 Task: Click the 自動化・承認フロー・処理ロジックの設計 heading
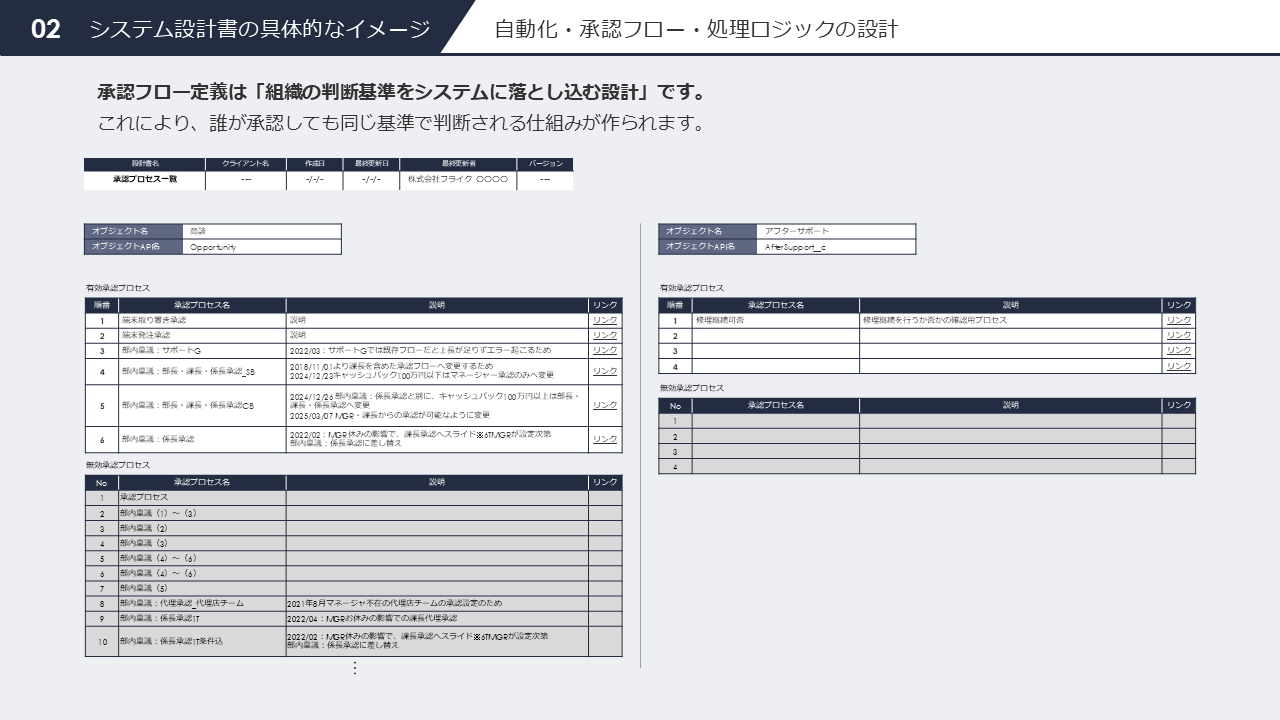[696, 29]
